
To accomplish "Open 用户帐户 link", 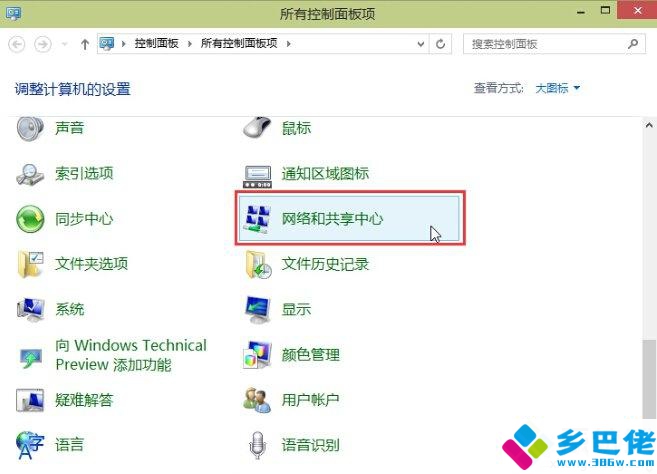I will click(310, 400).
